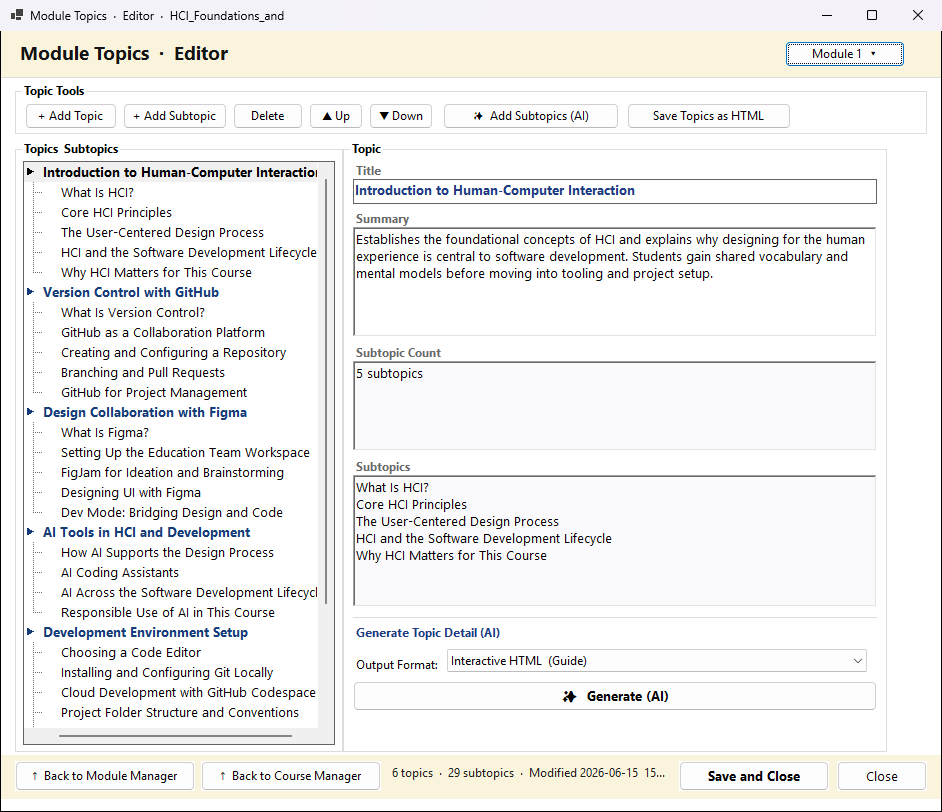Click '6 topics · 29 subtopics' status text
The image size is (942, 812).
coord(453,773)
